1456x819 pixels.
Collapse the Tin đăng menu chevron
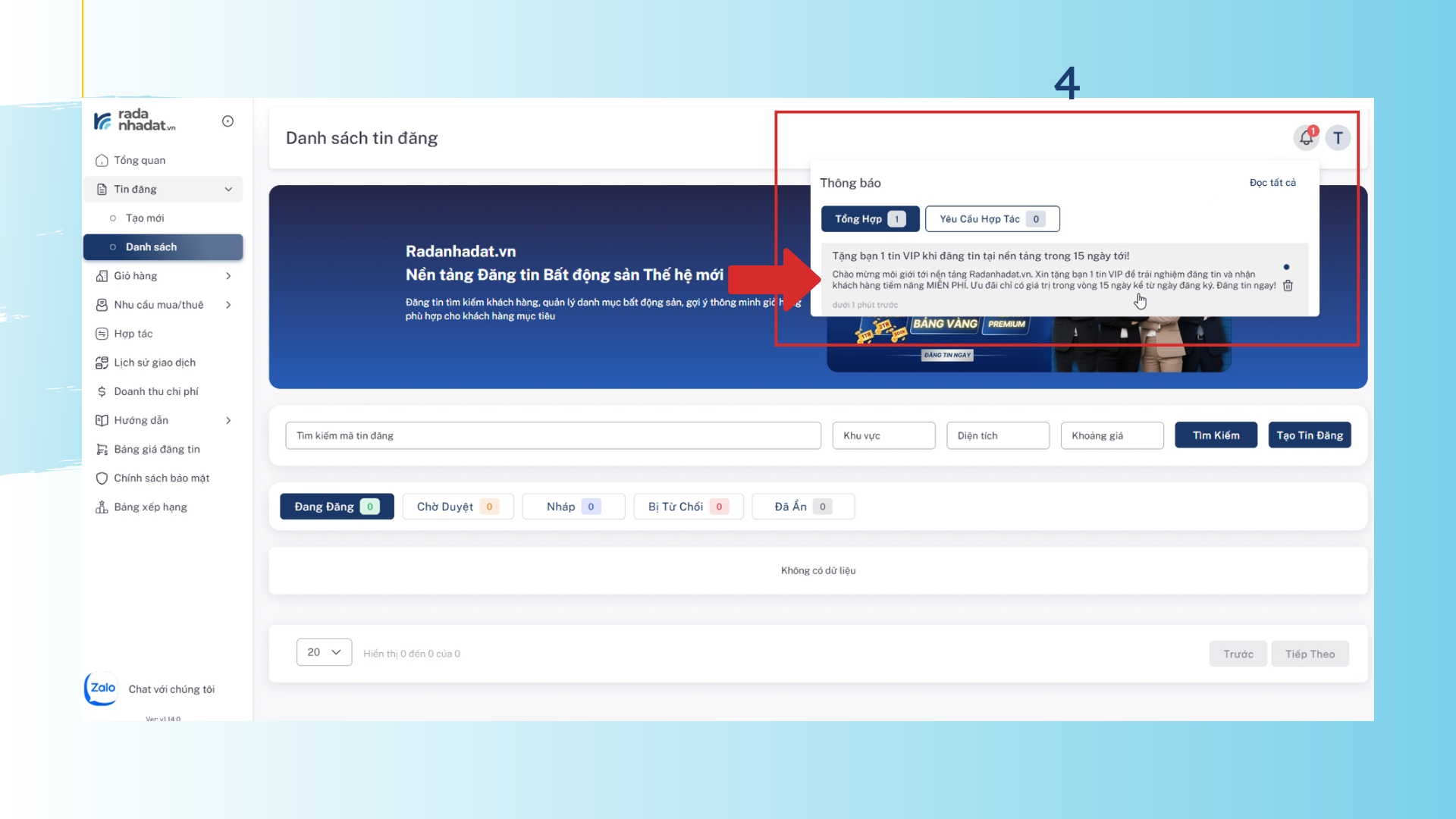point(228,190)
